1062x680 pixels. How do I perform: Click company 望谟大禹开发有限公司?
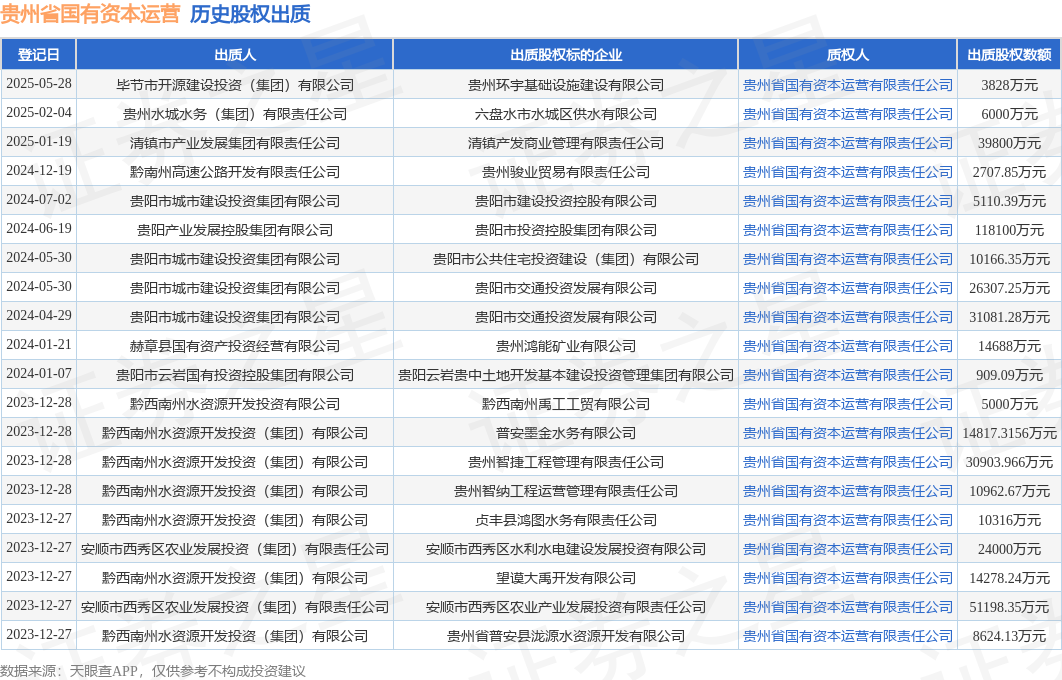click(566, 578)
